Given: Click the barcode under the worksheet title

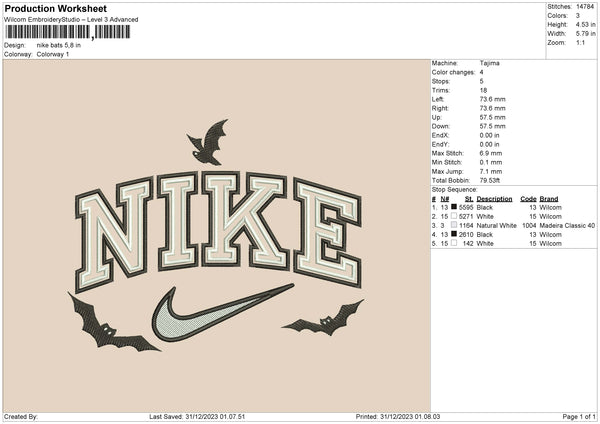Looking at the screenshot, I should point(68,32).
